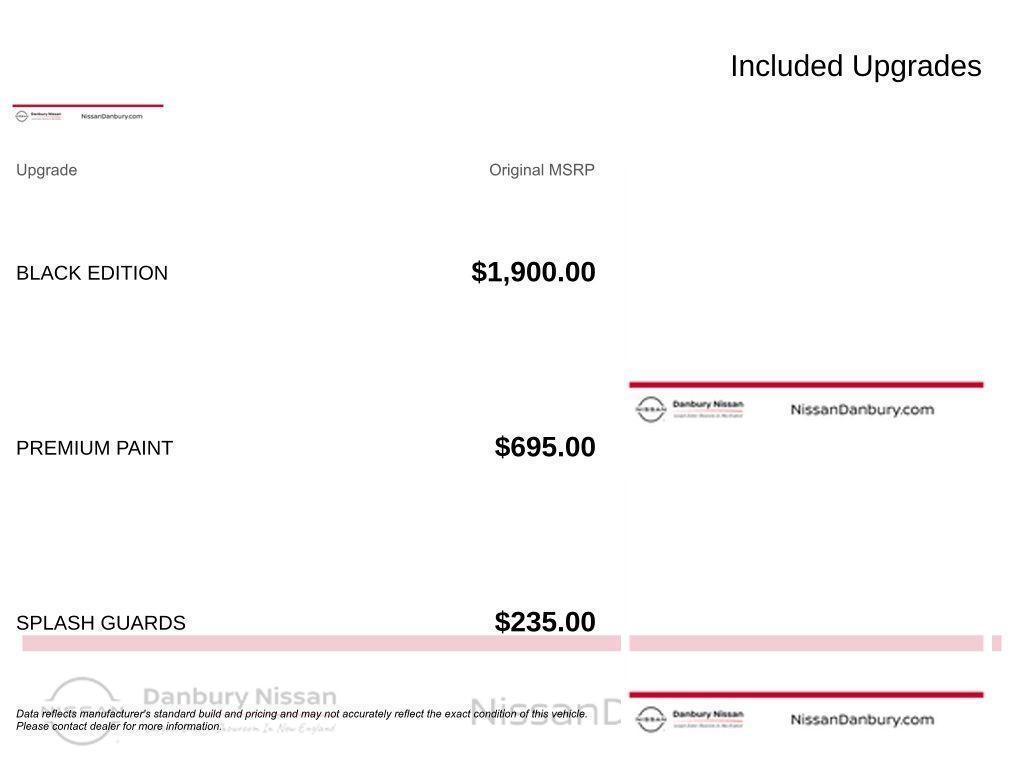Click the Nissan logo in the bottom-right banner
This screenshot has height=768, width=1024.
pyautogui.click(x=650, y=719)
